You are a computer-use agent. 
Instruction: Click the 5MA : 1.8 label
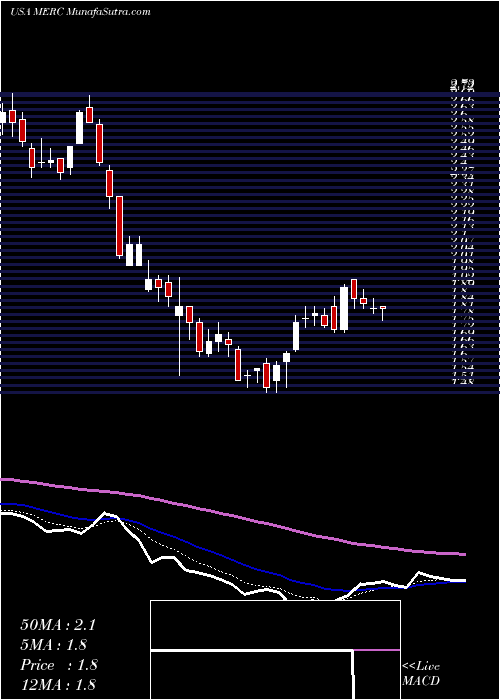(54, 645)
